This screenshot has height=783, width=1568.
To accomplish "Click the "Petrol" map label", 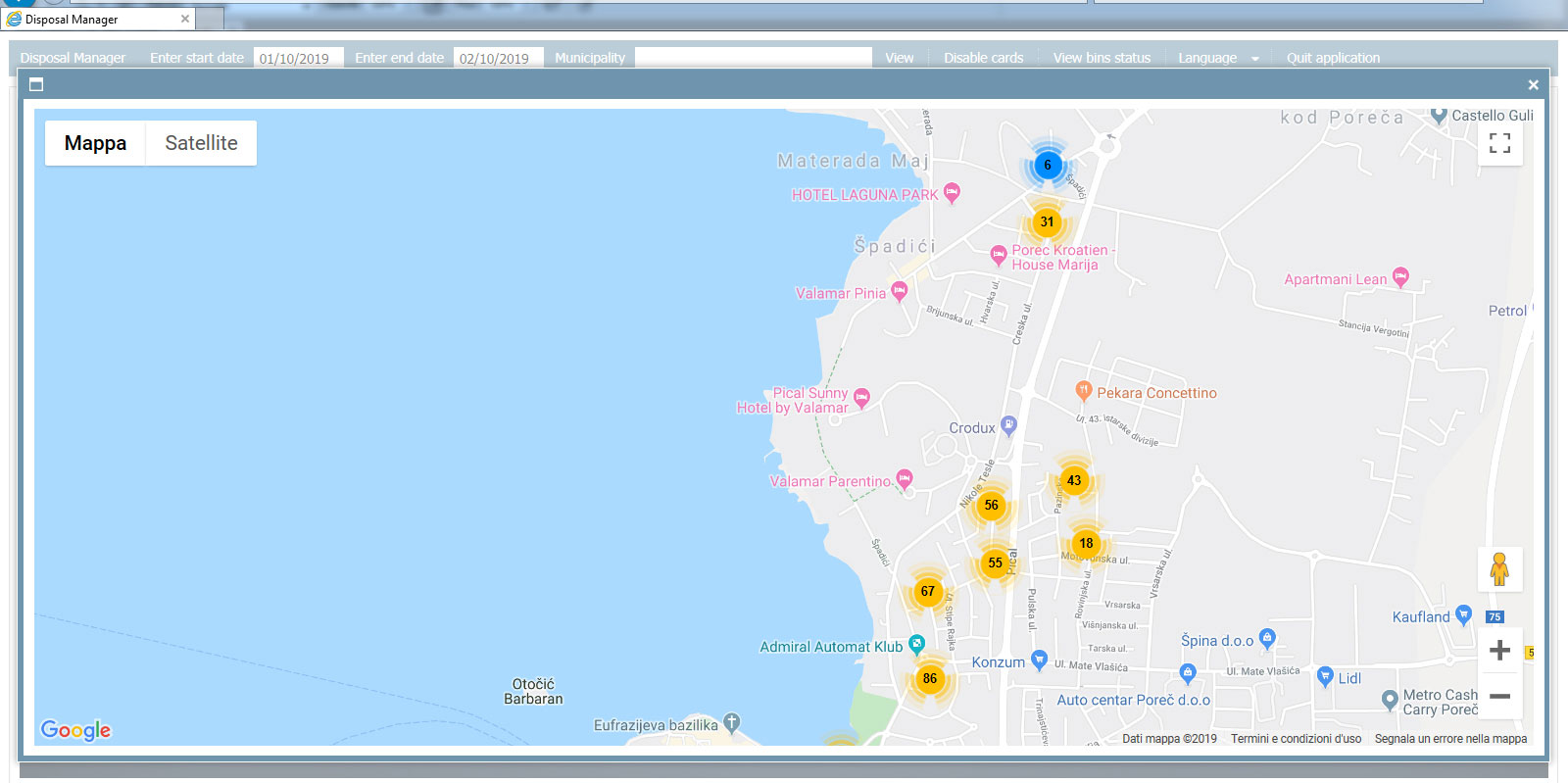I will [x=1507, y=311].
